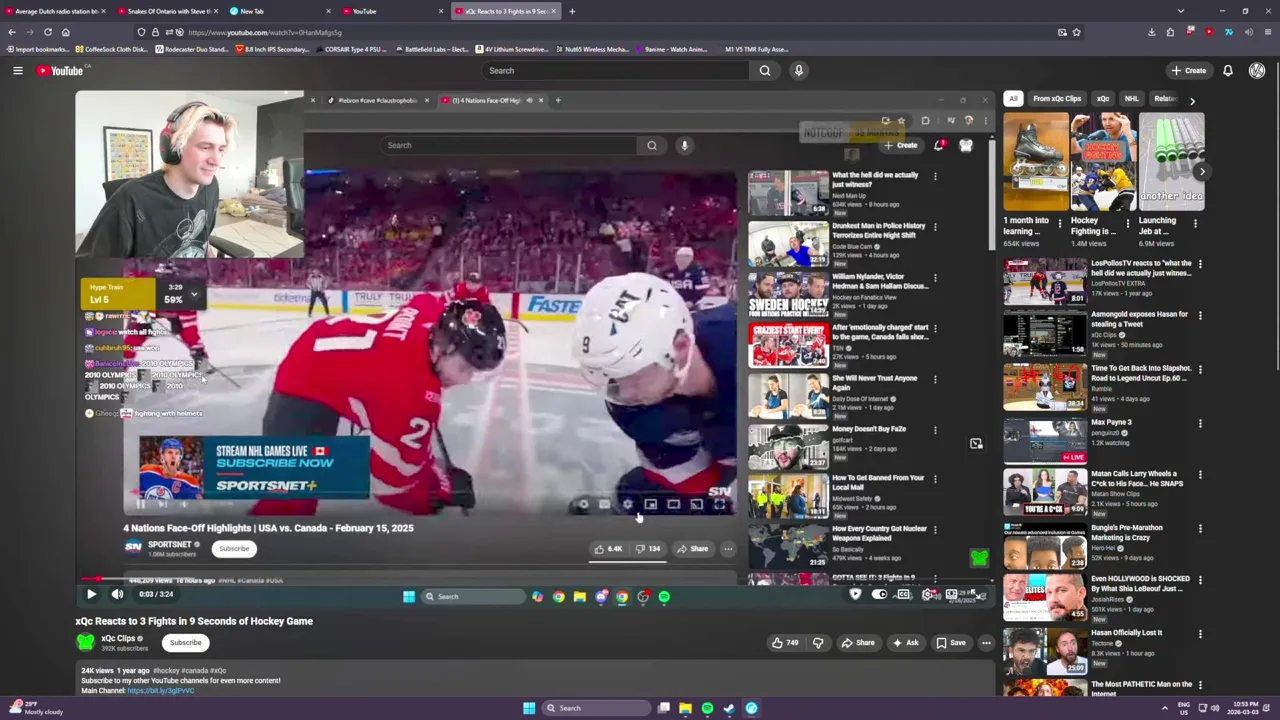The height and width of the screenshot is (720, 1280).
Task: Open a new browser tab plus
Action: [x=572, y=11]
